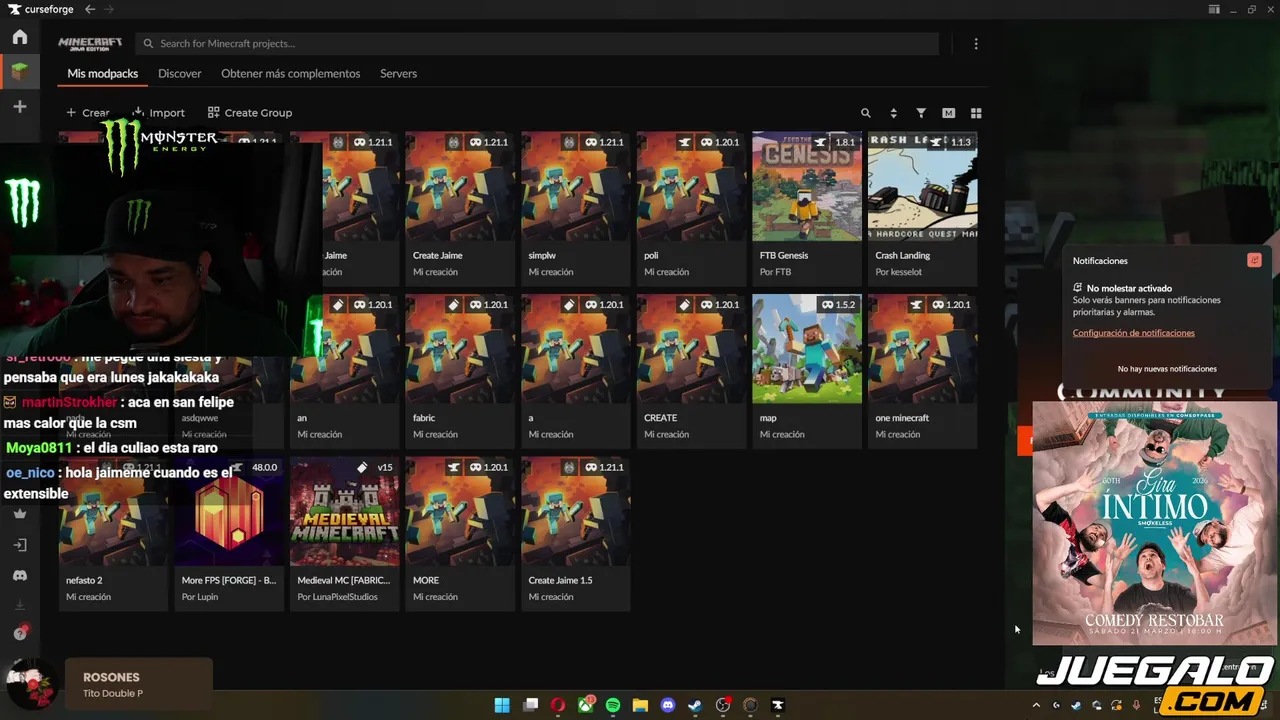Open Xbox app from taskbar
Screen dimensions: 1280x720
click(586, 705)
